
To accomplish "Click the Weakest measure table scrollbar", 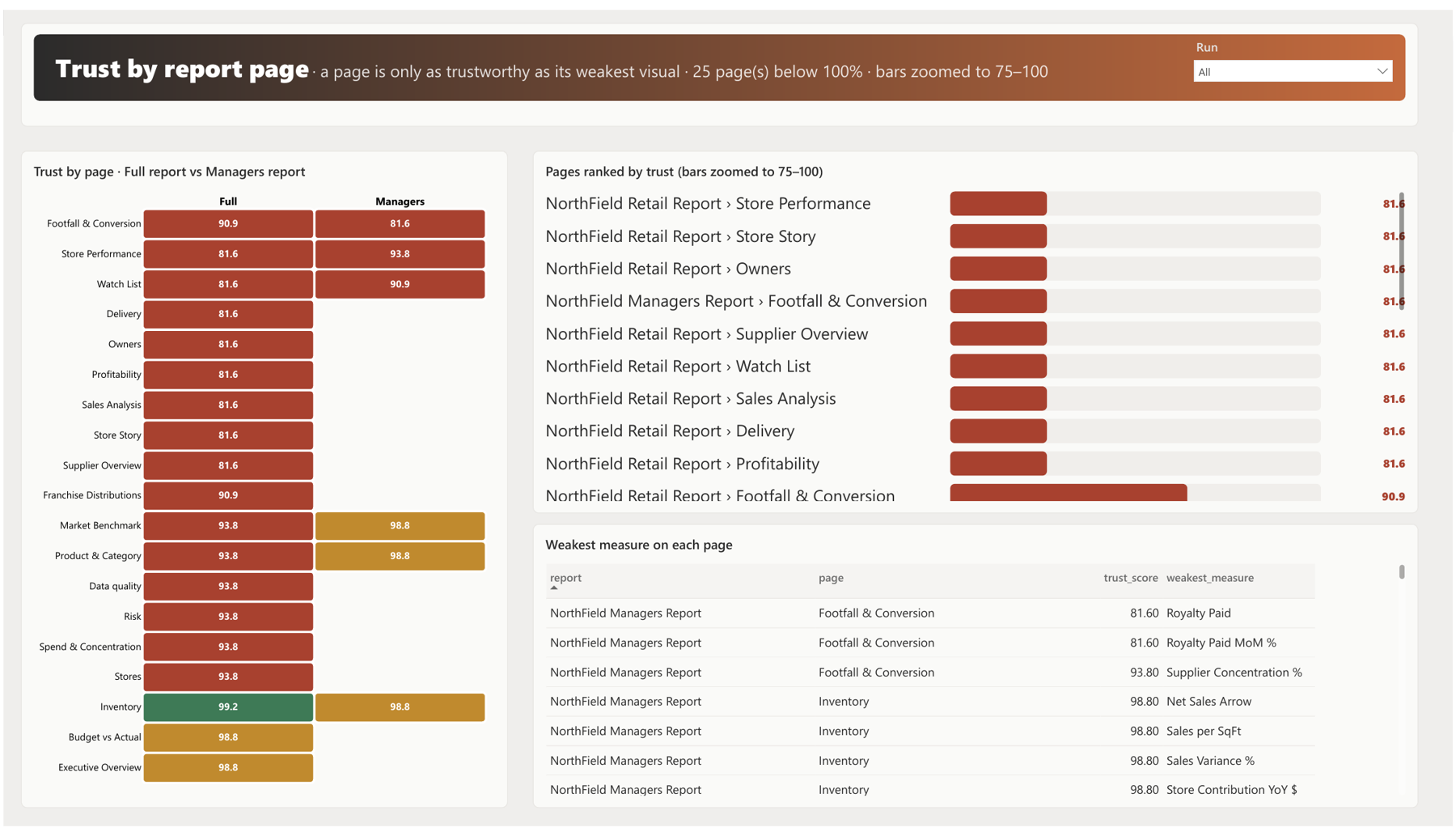I will point(1402,571).
